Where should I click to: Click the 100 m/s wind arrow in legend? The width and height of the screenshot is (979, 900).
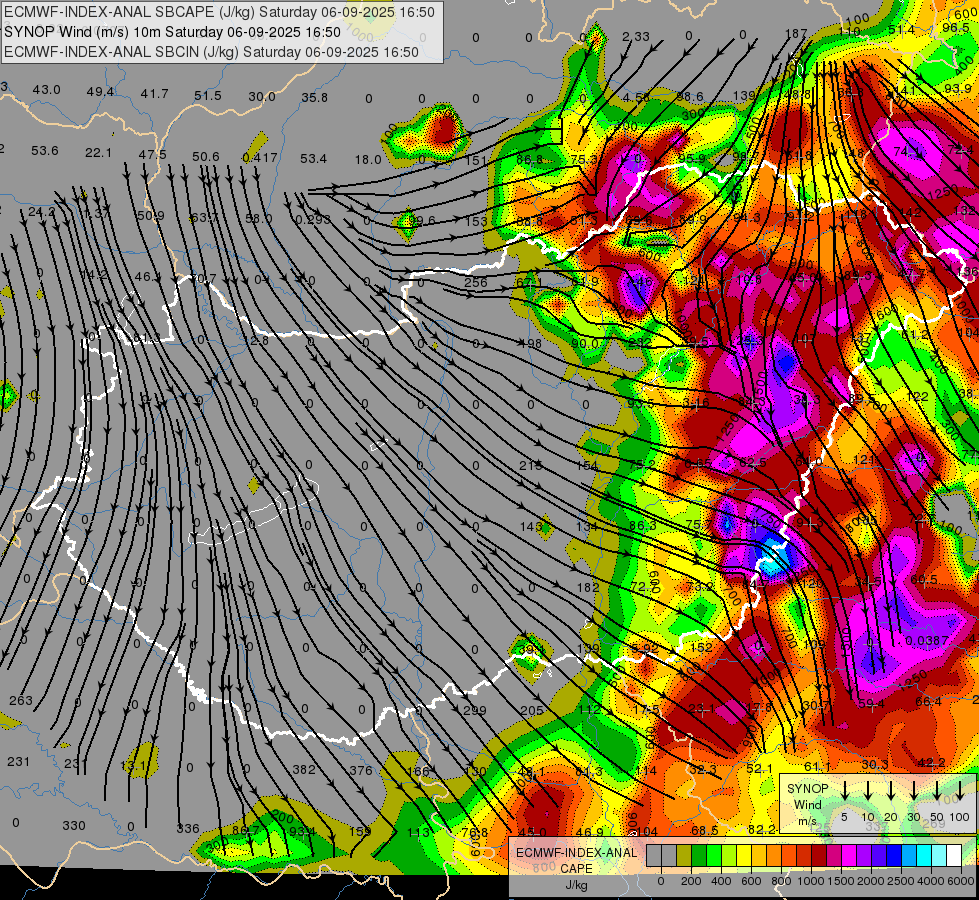point(960,789)
